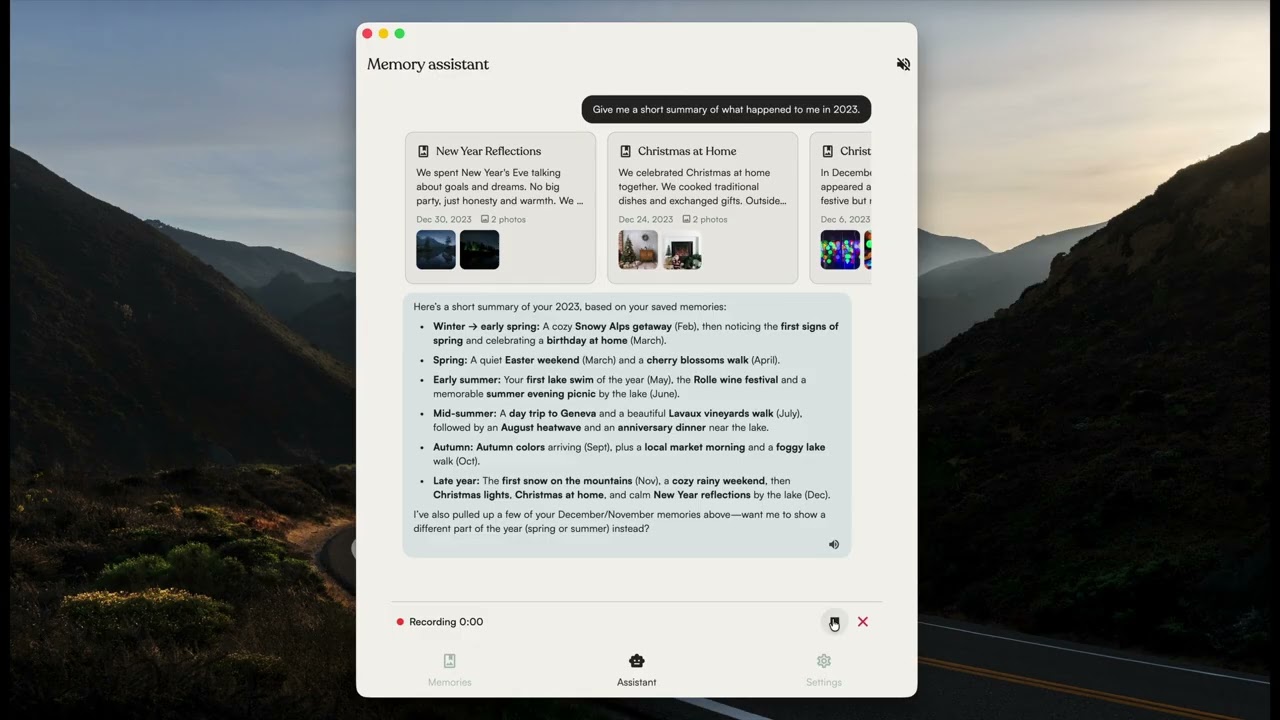Open the Christmas at Home memory card
This screenshot has height=720, width=1280.
pyautogui.click(x=702, y=208)
